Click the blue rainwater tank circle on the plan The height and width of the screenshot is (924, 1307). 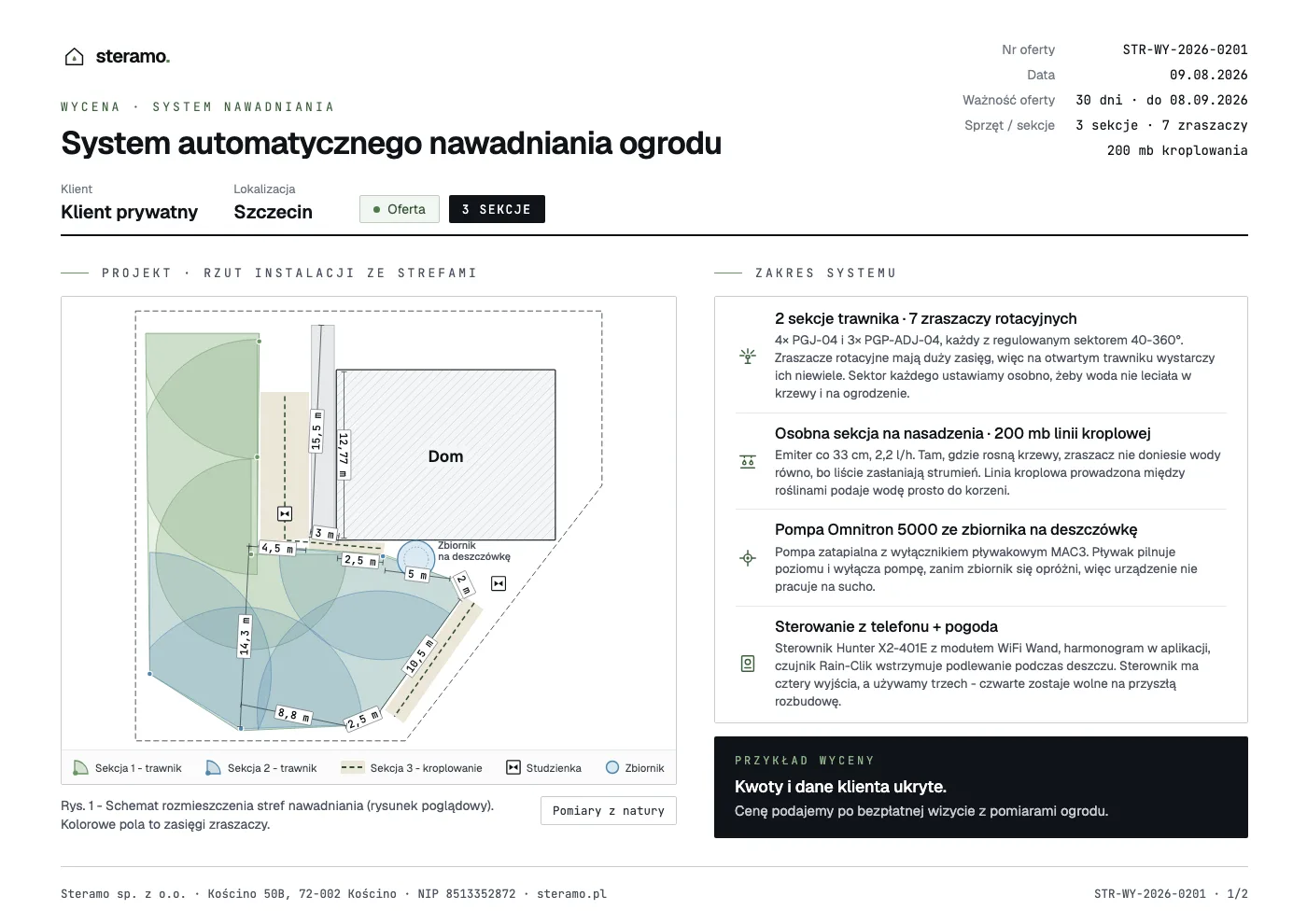pyautogui.click(x=416, y=559)
